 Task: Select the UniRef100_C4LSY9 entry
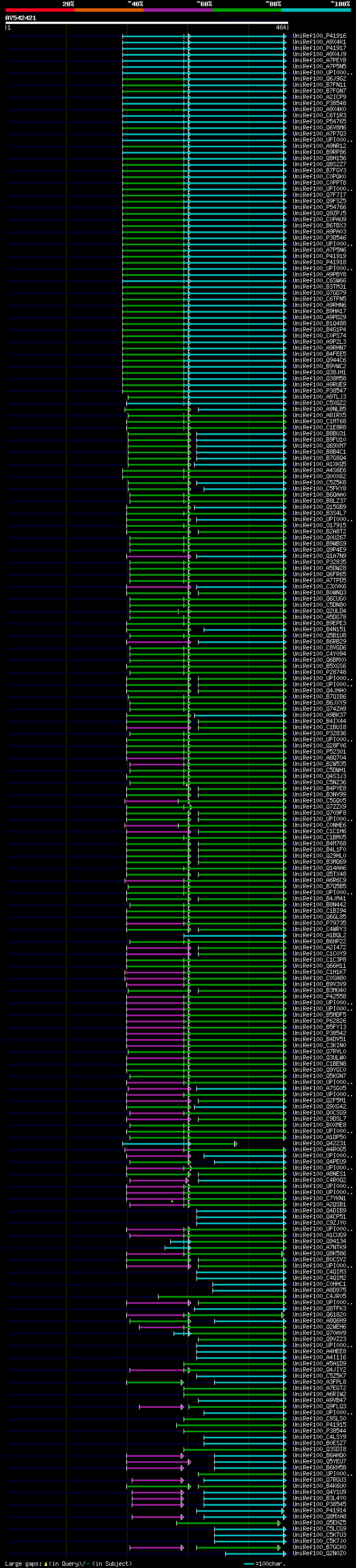pos(319,1437)
